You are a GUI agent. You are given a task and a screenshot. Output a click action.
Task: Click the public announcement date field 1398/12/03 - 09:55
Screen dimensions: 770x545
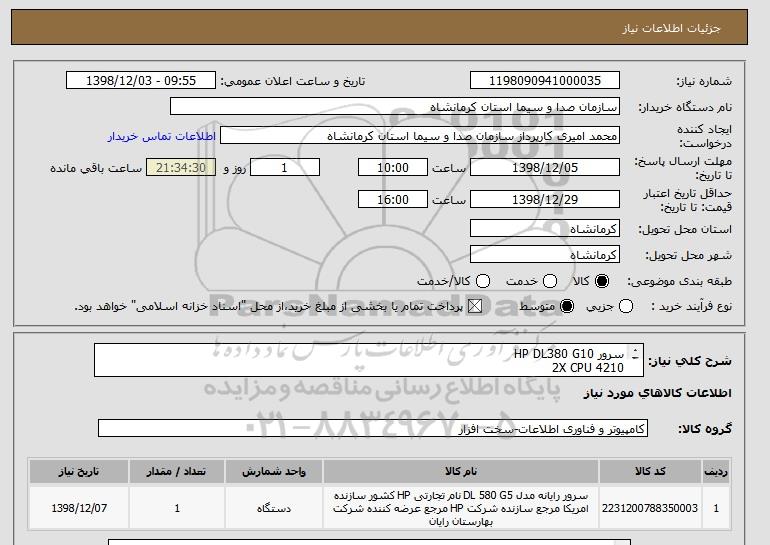pyautogui.click(x=141, y=81)
